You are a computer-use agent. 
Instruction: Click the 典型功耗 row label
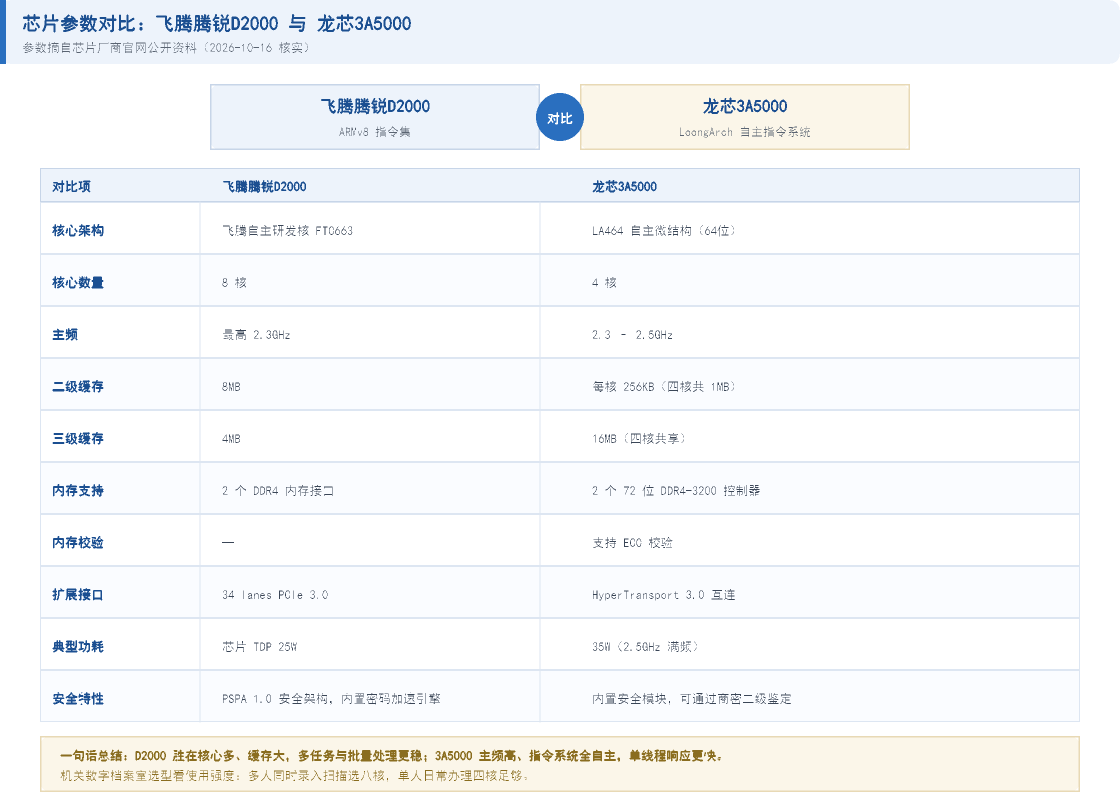(78, 647)
